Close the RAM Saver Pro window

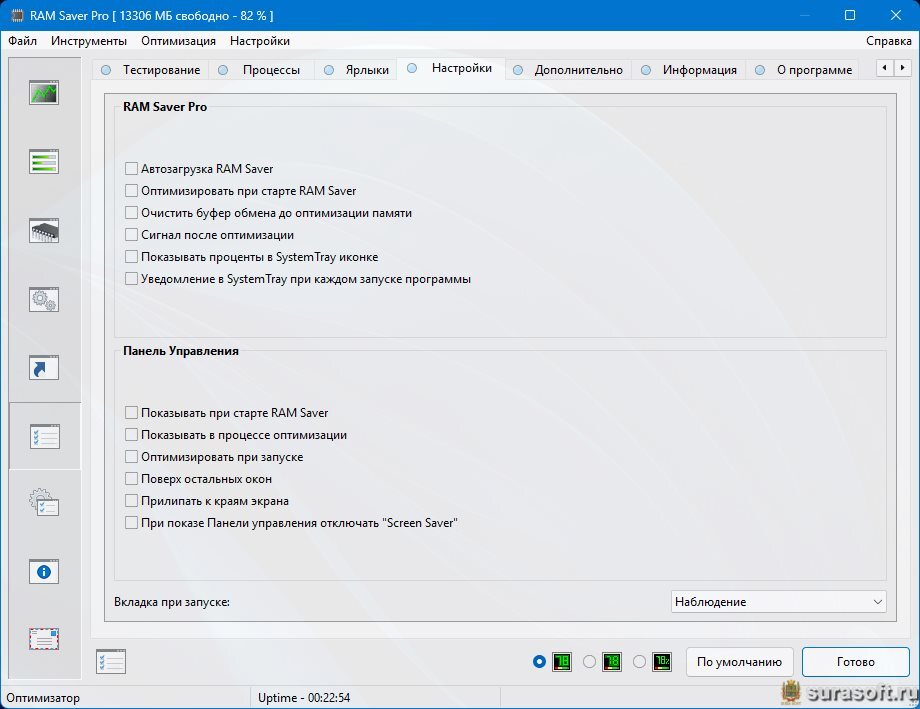coord(896,15)
